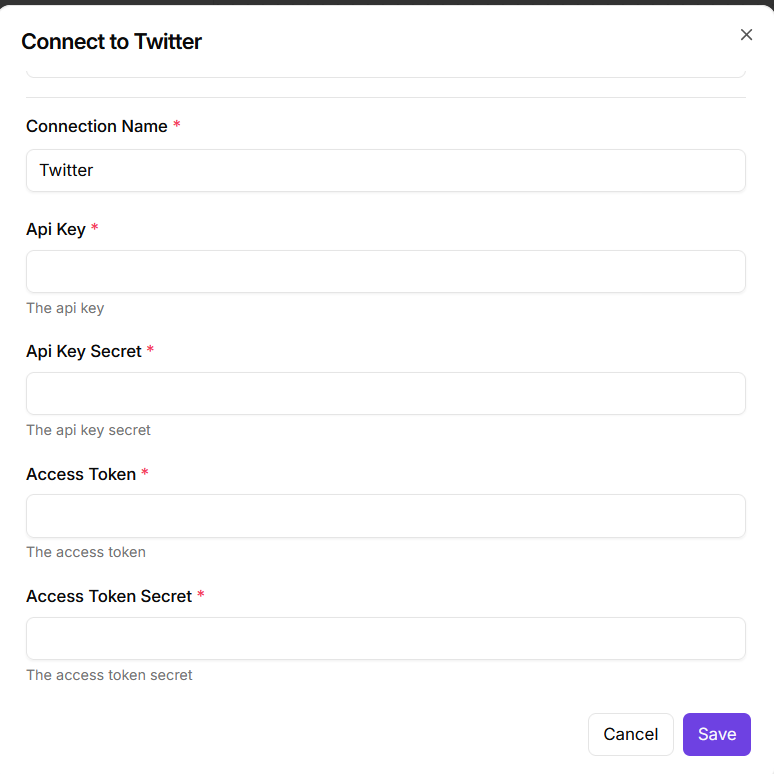The image size is (774, 774).
Task: Click the 'The api key' helper text
Action: tap(65, 308)
